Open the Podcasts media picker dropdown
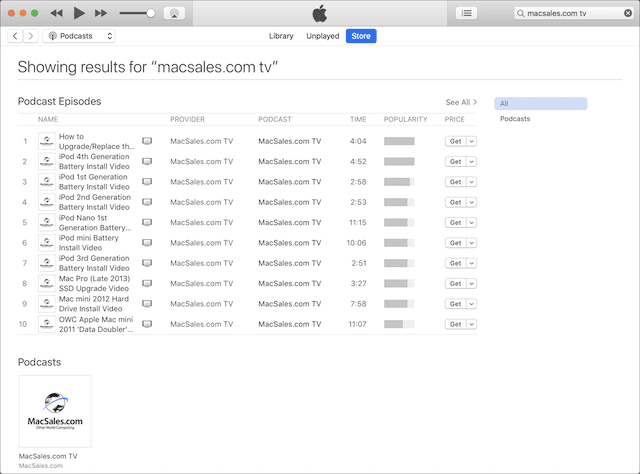 click(80, 36)
